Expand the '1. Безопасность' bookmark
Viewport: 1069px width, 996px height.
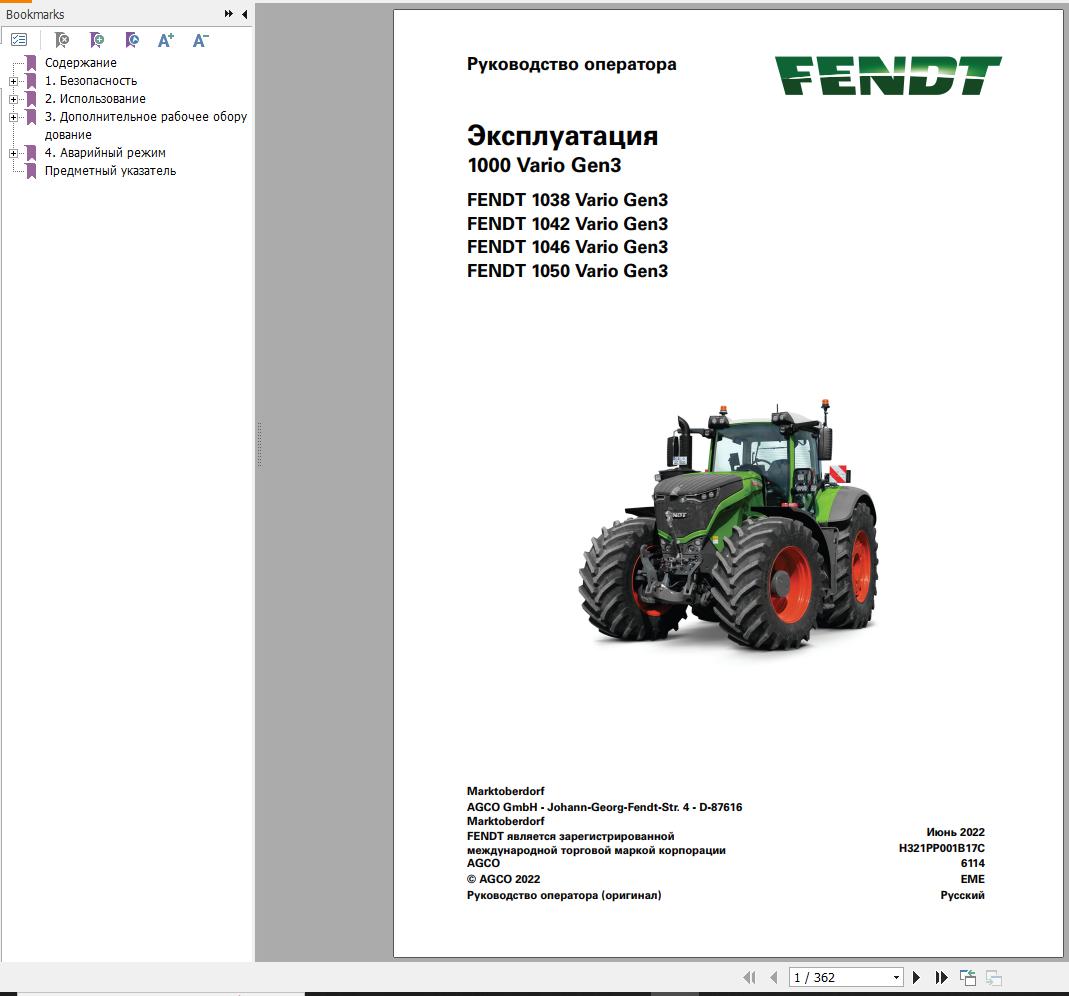pyautogui.click(x=13, y=81)
